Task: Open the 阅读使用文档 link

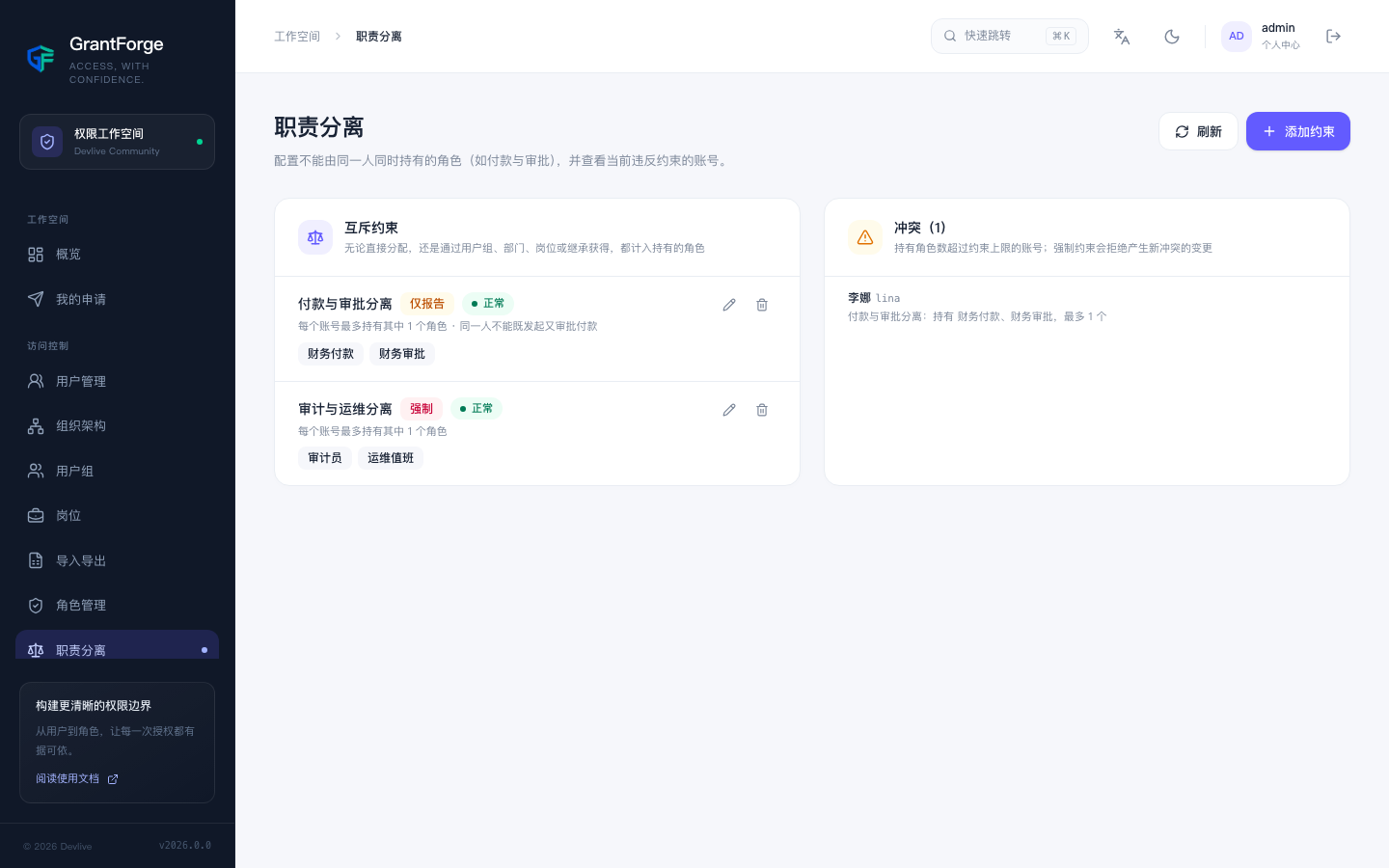Action: point(76,778)
